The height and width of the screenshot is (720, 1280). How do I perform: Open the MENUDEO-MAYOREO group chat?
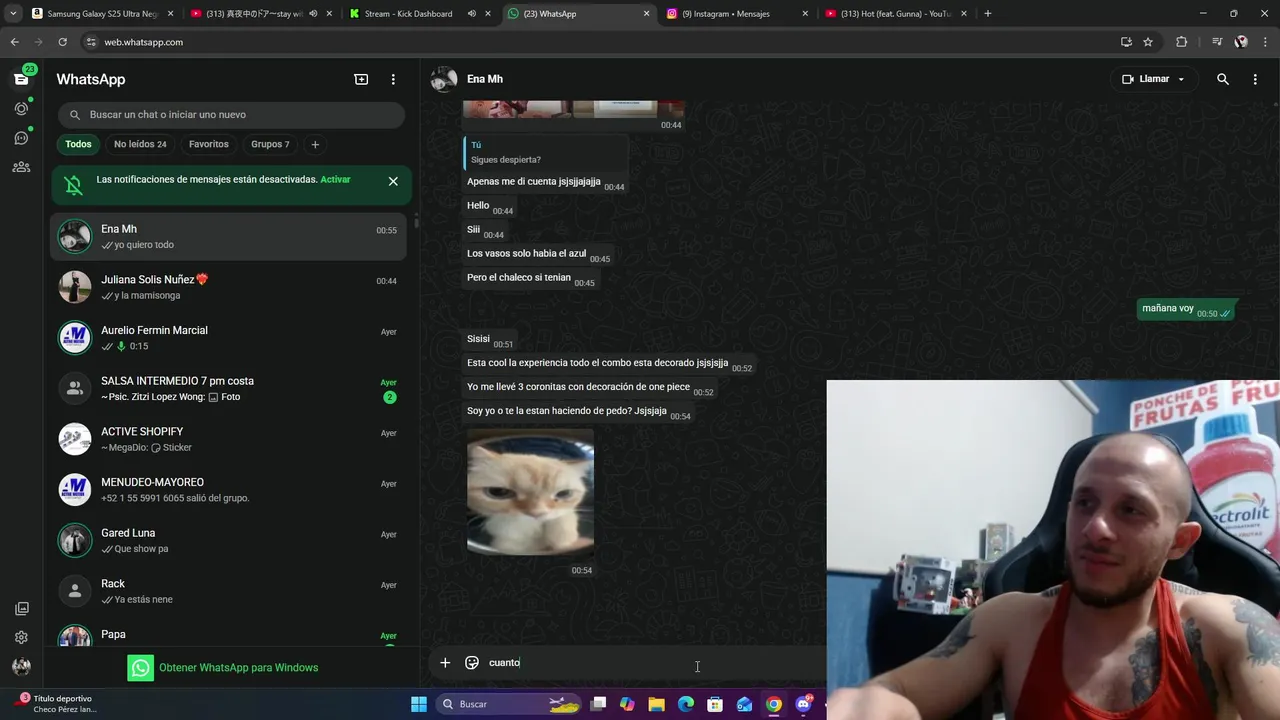coord(228,490)
